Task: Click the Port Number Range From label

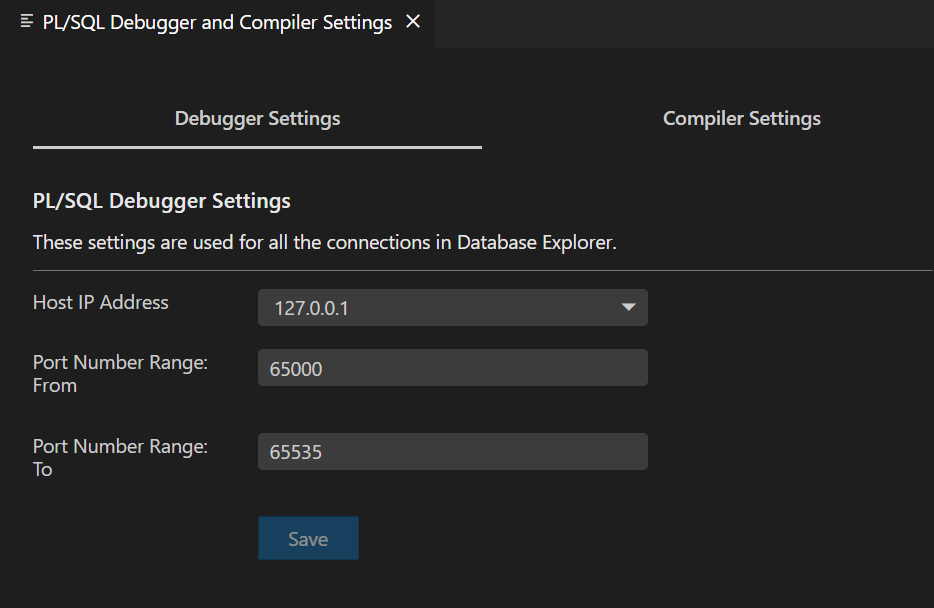Action: 119,373
